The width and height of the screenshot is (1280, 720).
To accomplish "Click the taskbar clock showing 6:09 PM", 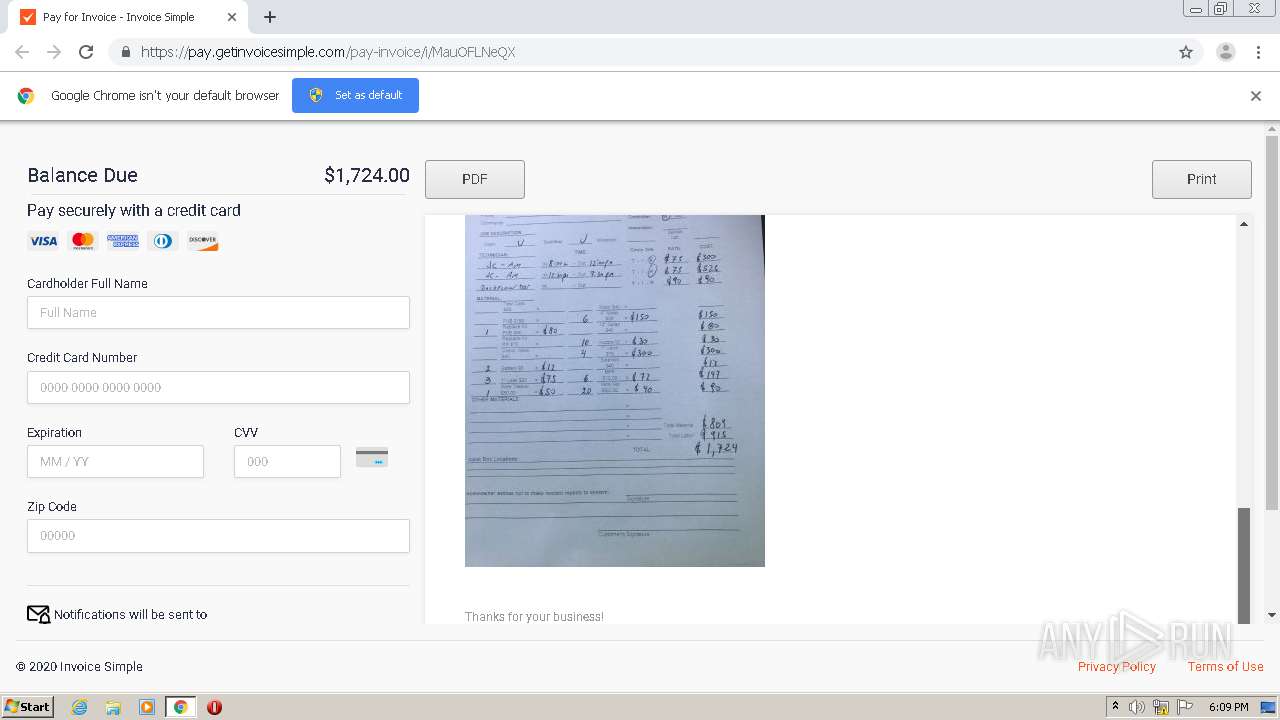I will (1228, 707).
